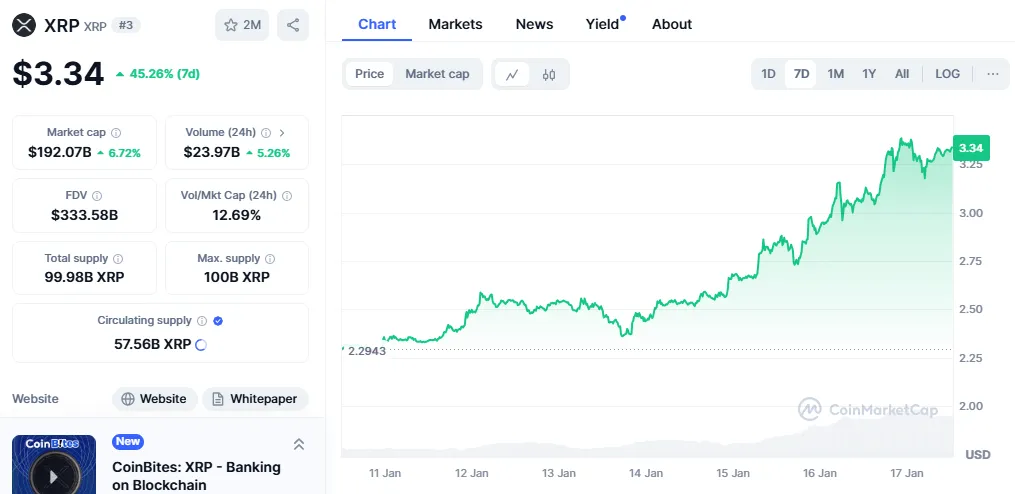Click the circulating supply verified badge
This screenshot has height=494, width=1015.
218,321
